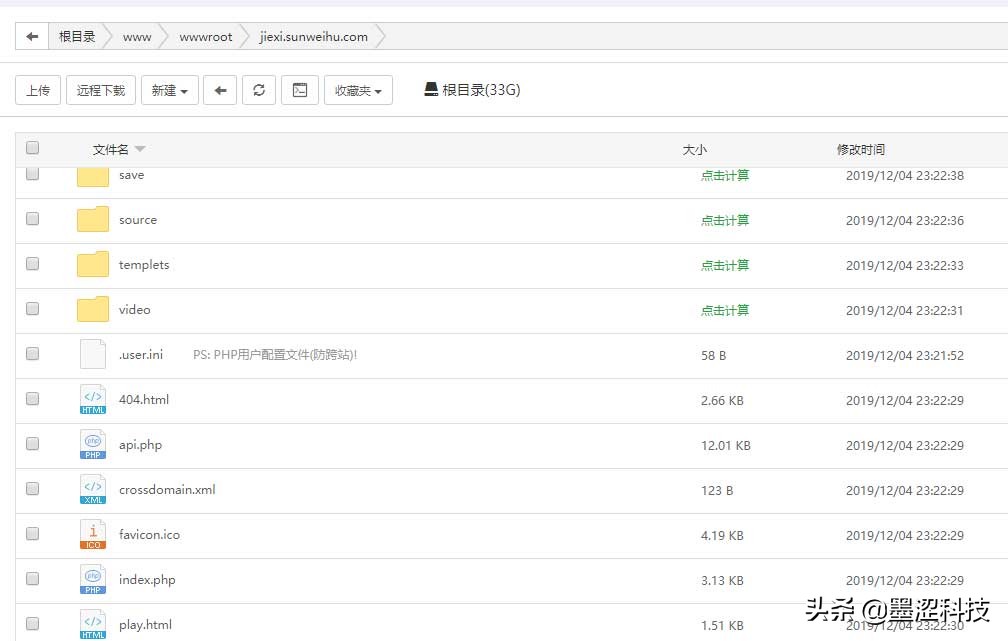The width and height of the screenshot is (1008, 641).
Task: Refresh the file list
Action: click(x=259, y=90)
